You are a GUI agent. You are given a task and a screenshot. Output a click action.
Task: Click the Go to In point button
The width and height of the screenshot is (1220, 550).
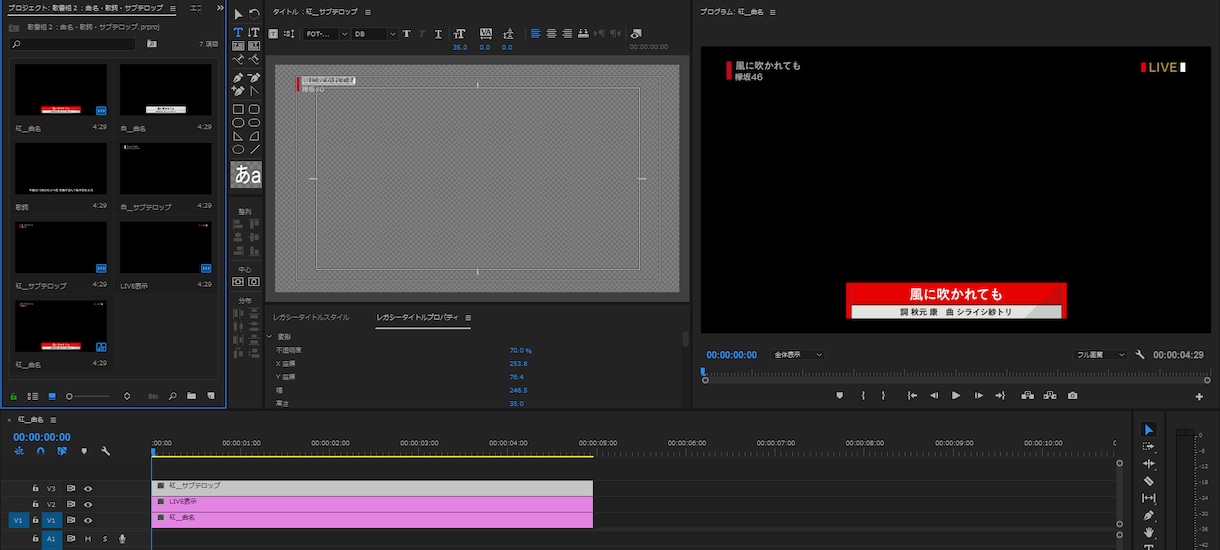coord(912,395)
